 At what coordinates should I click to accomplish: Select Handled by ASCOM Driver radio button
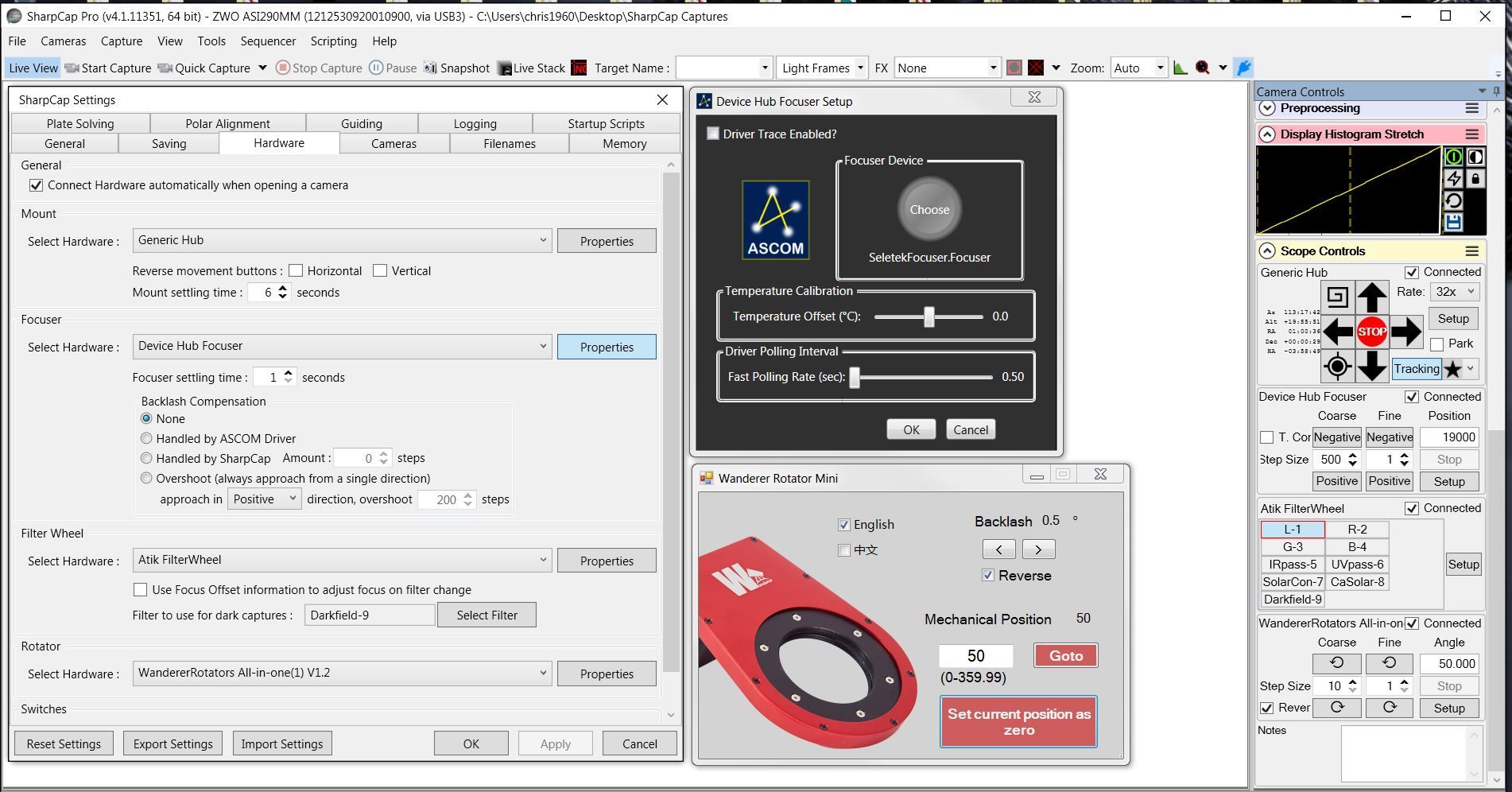[146, 438]
